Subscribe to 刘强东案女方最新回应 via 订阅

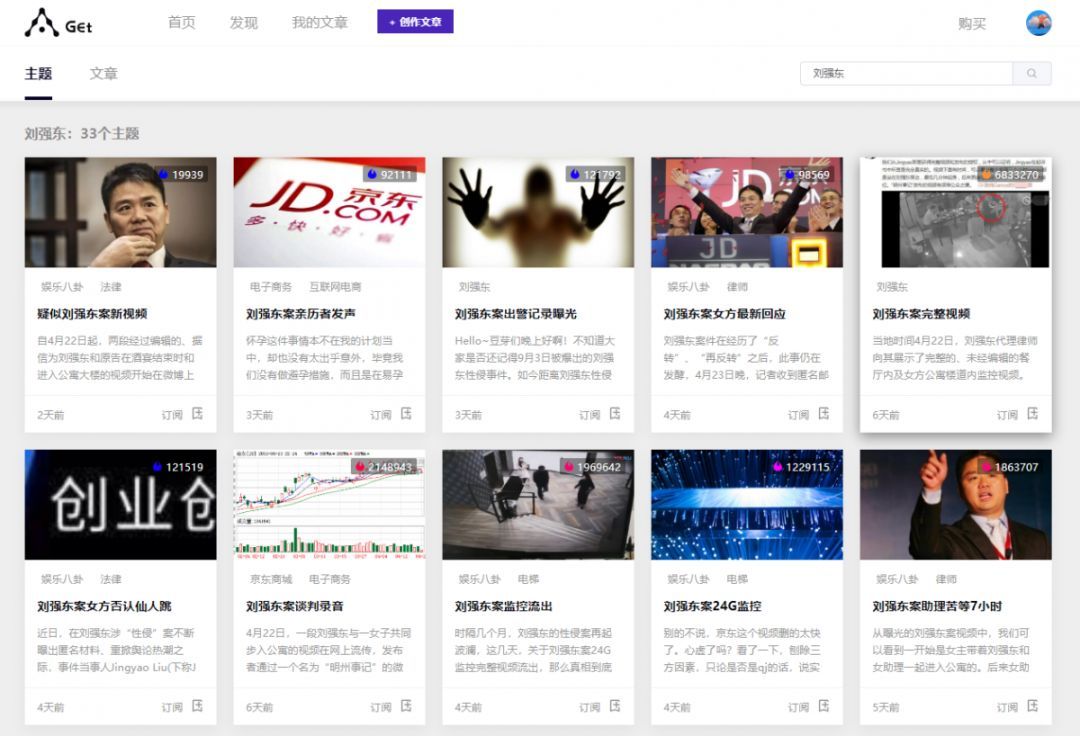coord(798,414)
